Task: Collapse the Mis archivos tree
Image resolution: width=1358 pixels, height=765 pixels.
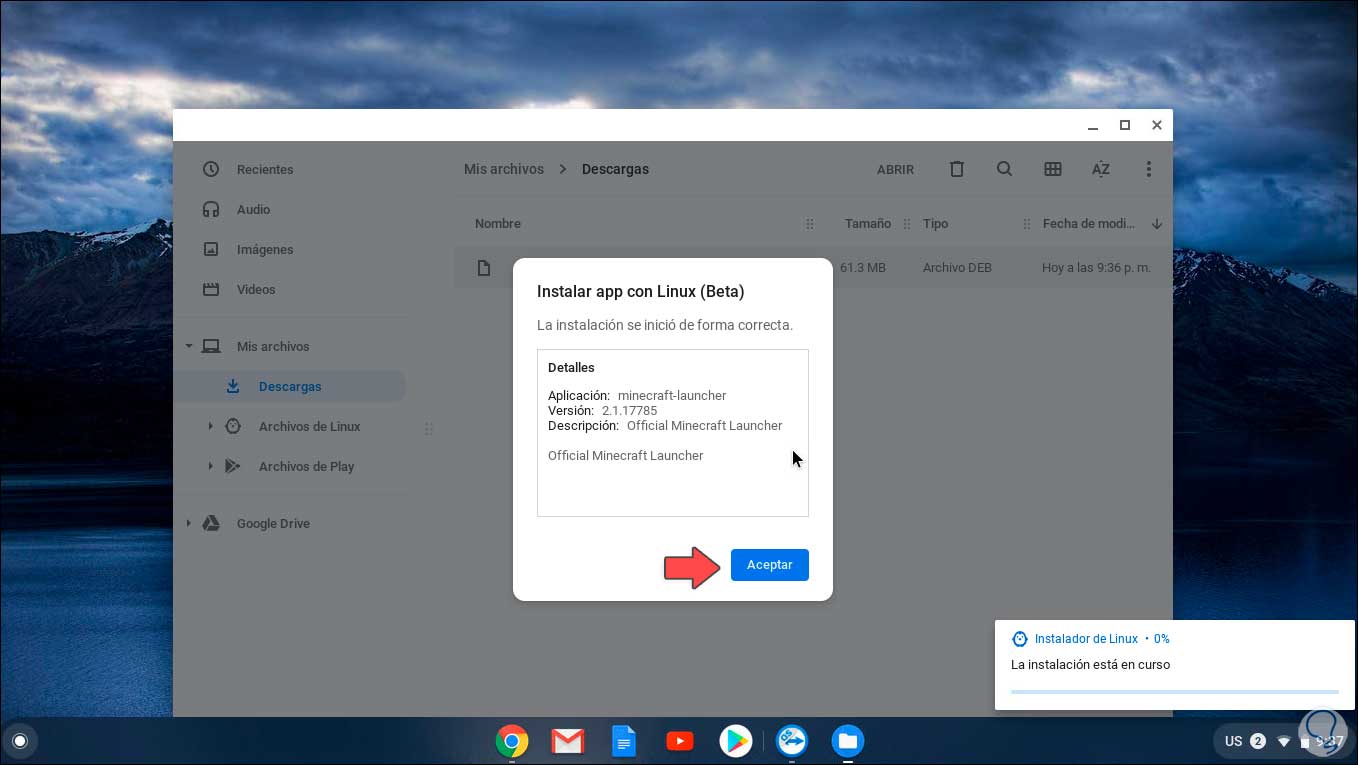Action: point(188,346)
